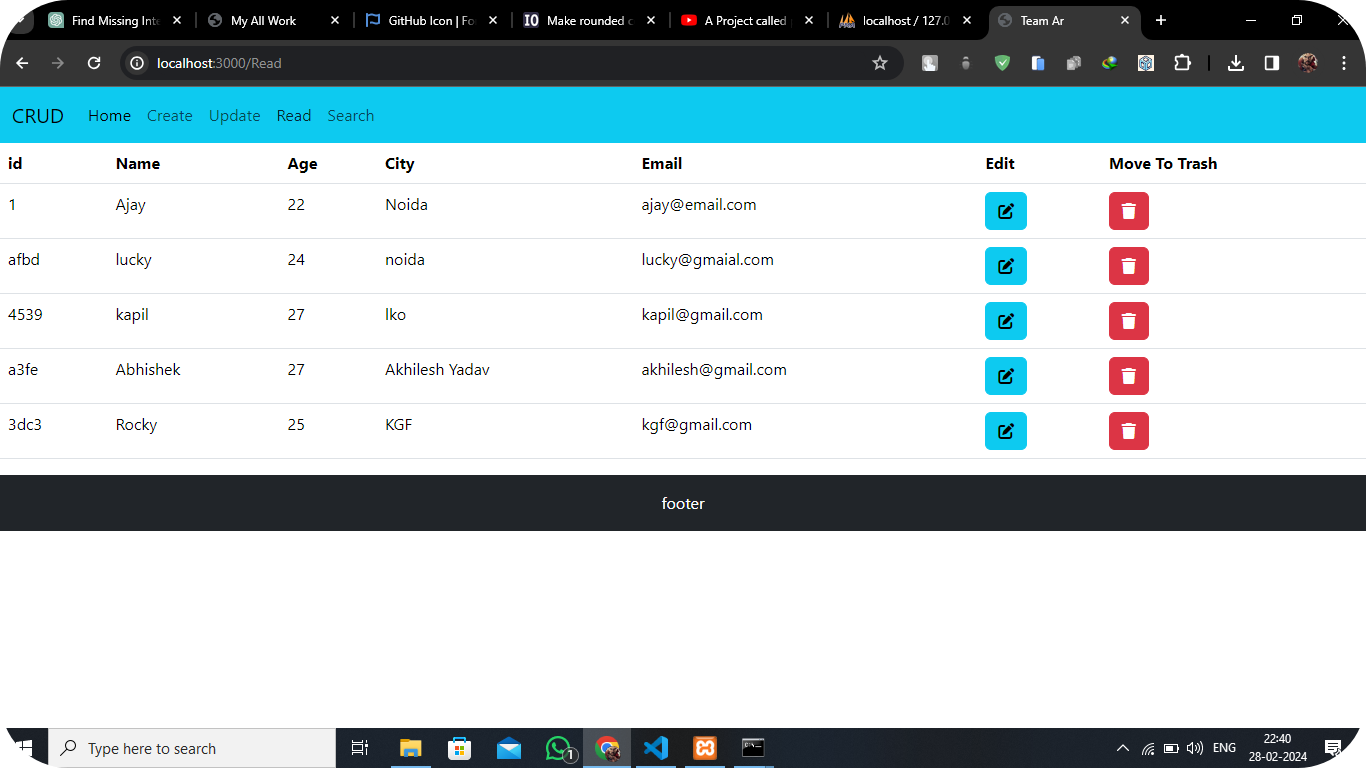Open the browser Extensions puzzle icon
1366x768 pixels.
[1182, 63]
